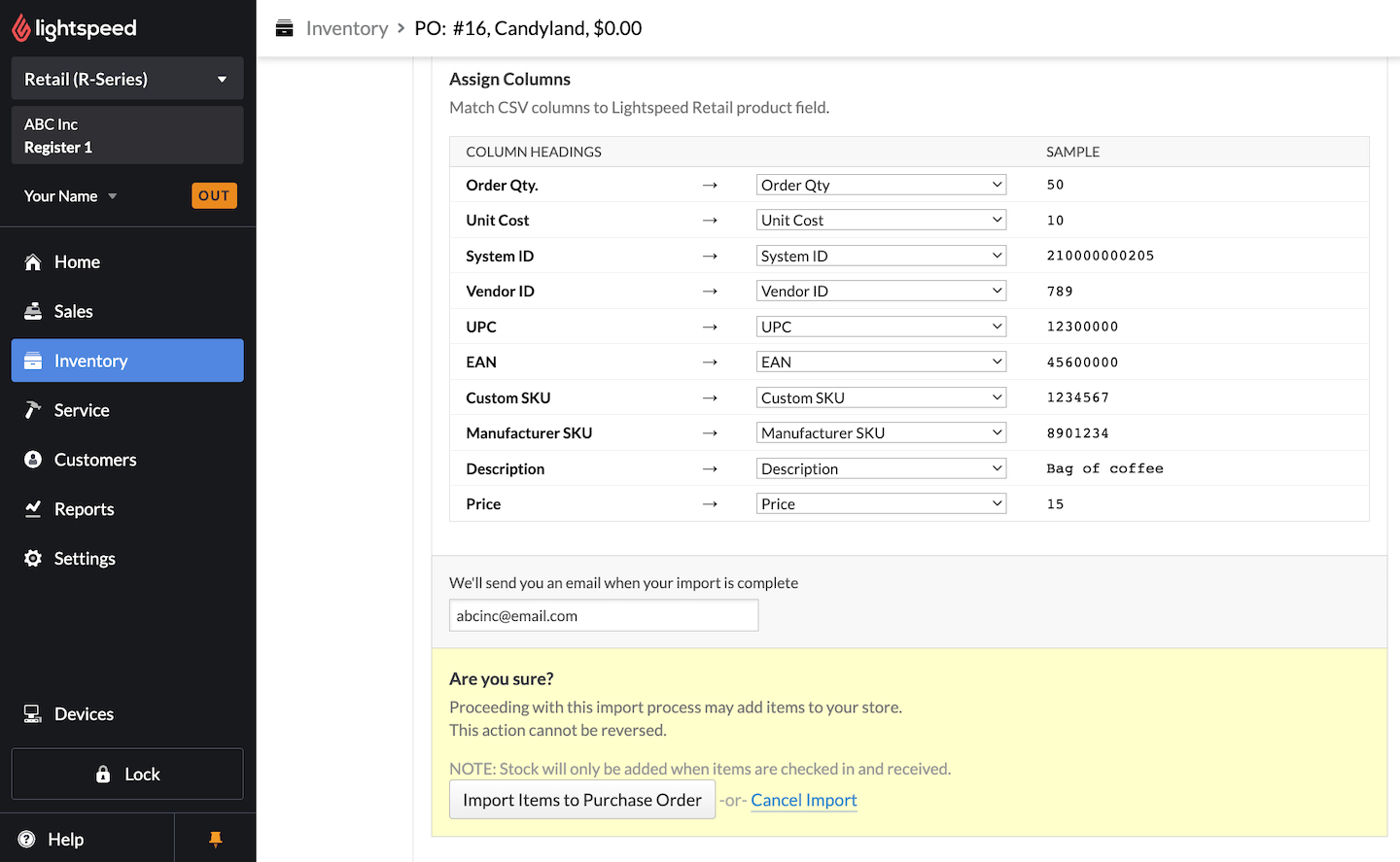Screen dimensions: 1400x862
Task: Click the Customers person icon
Action: click(33, 460)
